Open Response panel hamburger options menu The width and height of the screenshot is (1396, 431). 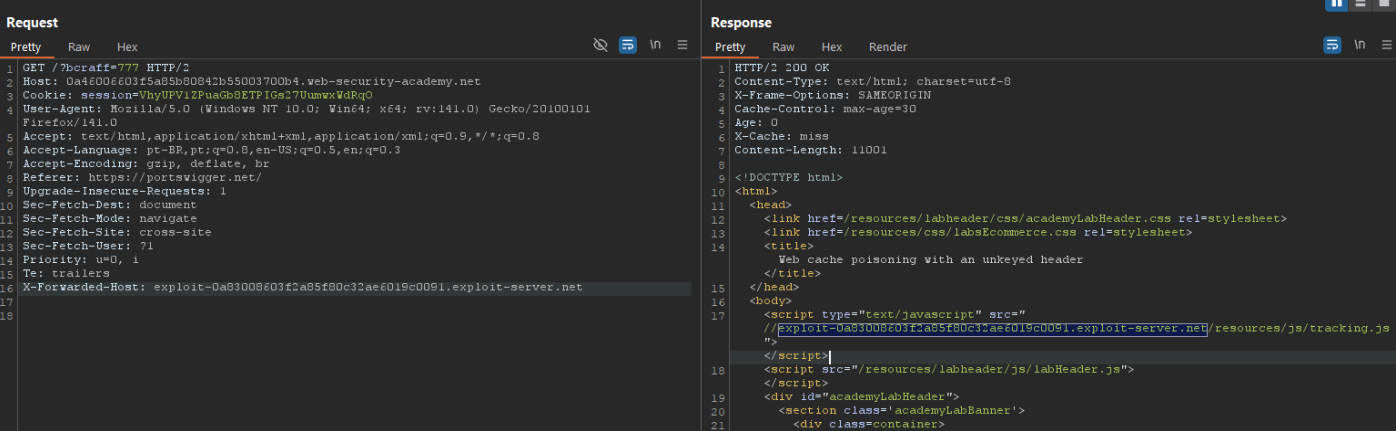(x=1387, y=45)
